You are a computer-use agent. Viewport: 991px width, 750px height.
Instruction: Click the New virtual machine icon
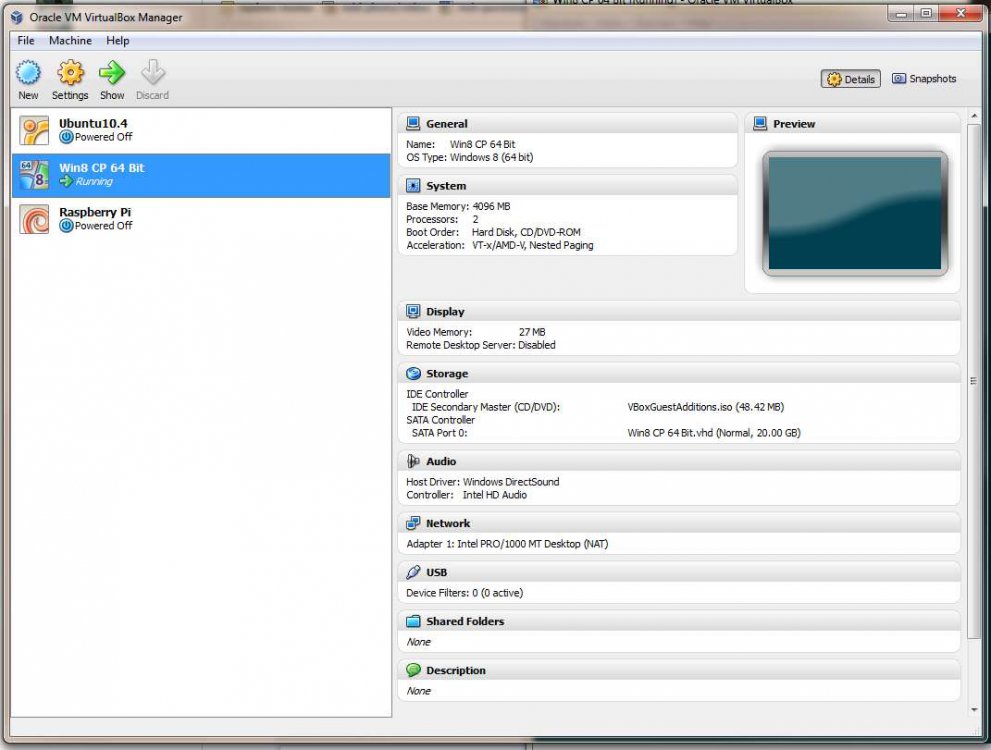point(28,73)
